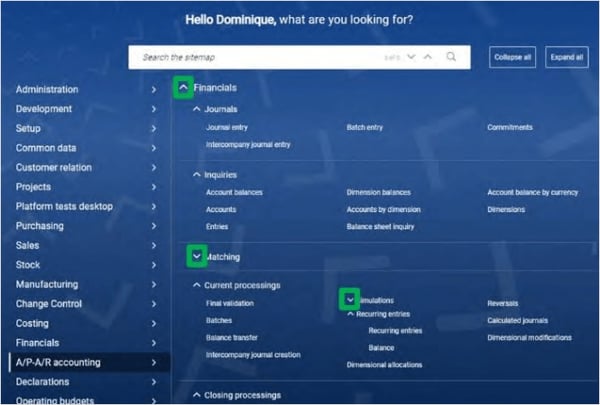Collapse the Financials section chevron
The height and width of the screenshot is (405, 600).
(183, 88)
